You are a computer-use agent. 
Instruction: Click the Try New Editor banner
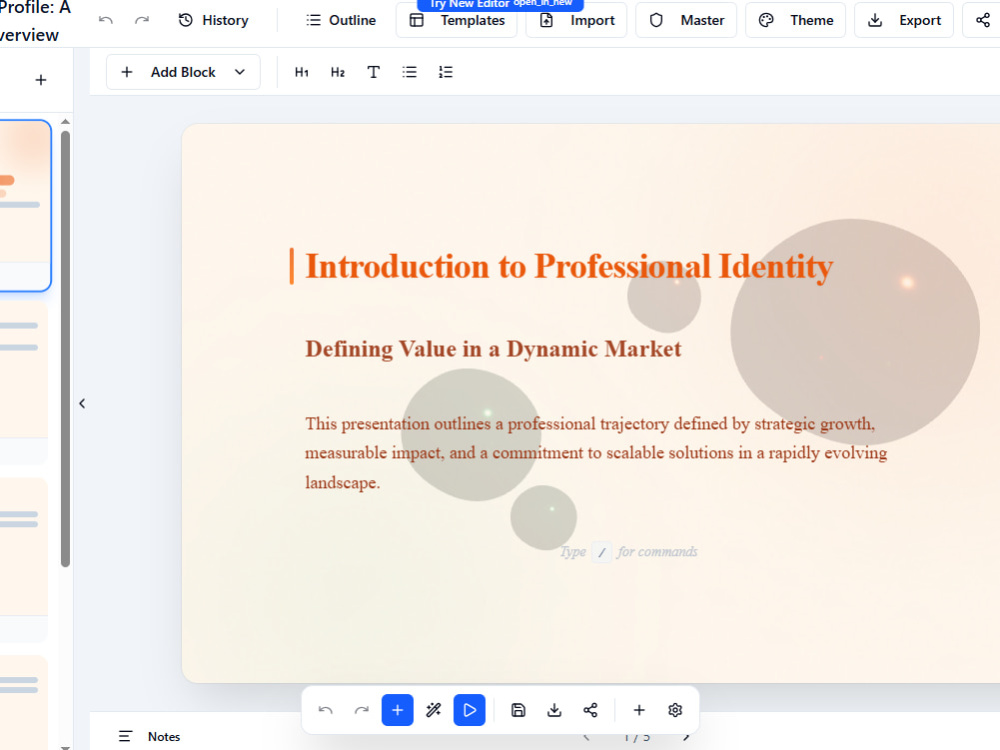[501, 4]
